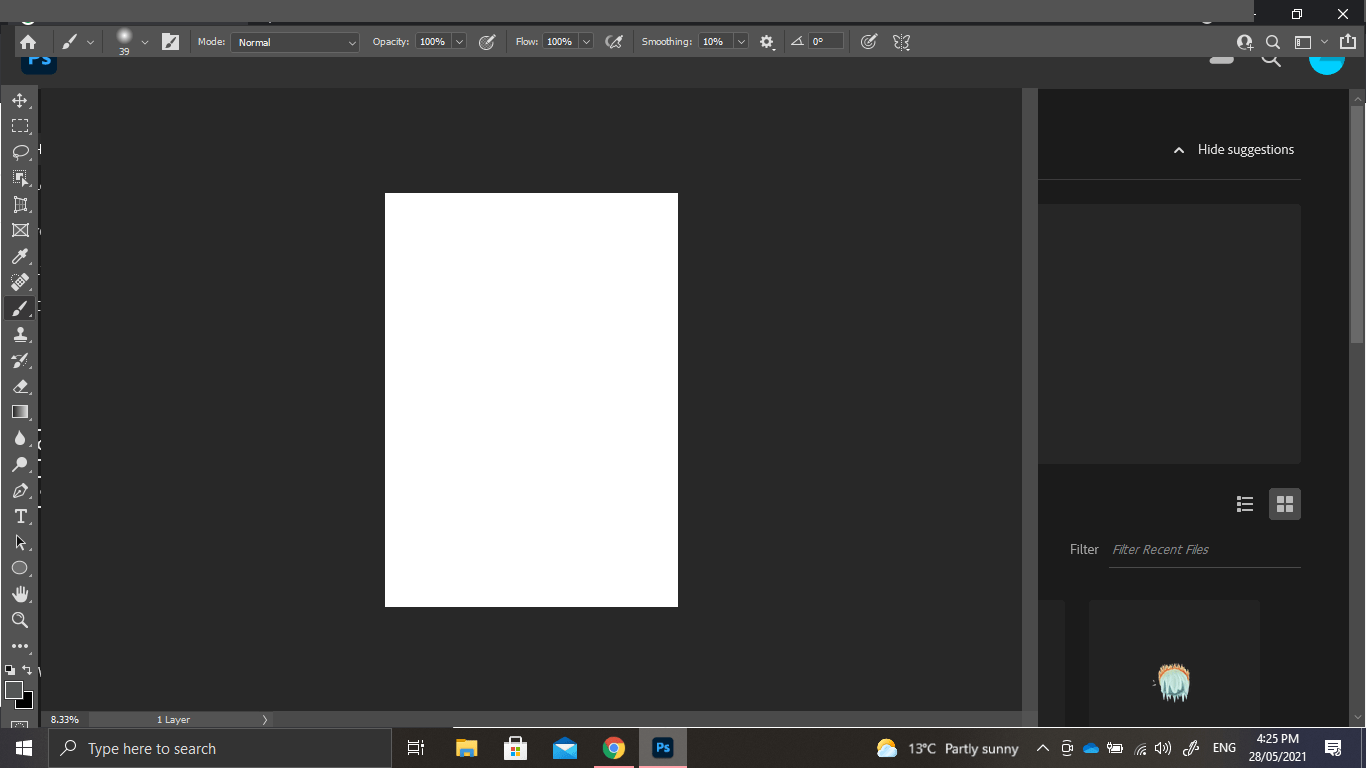Select the Move tool
Image resolution: width=1366 pixels, height=768 pixels.
coord(20,100)
